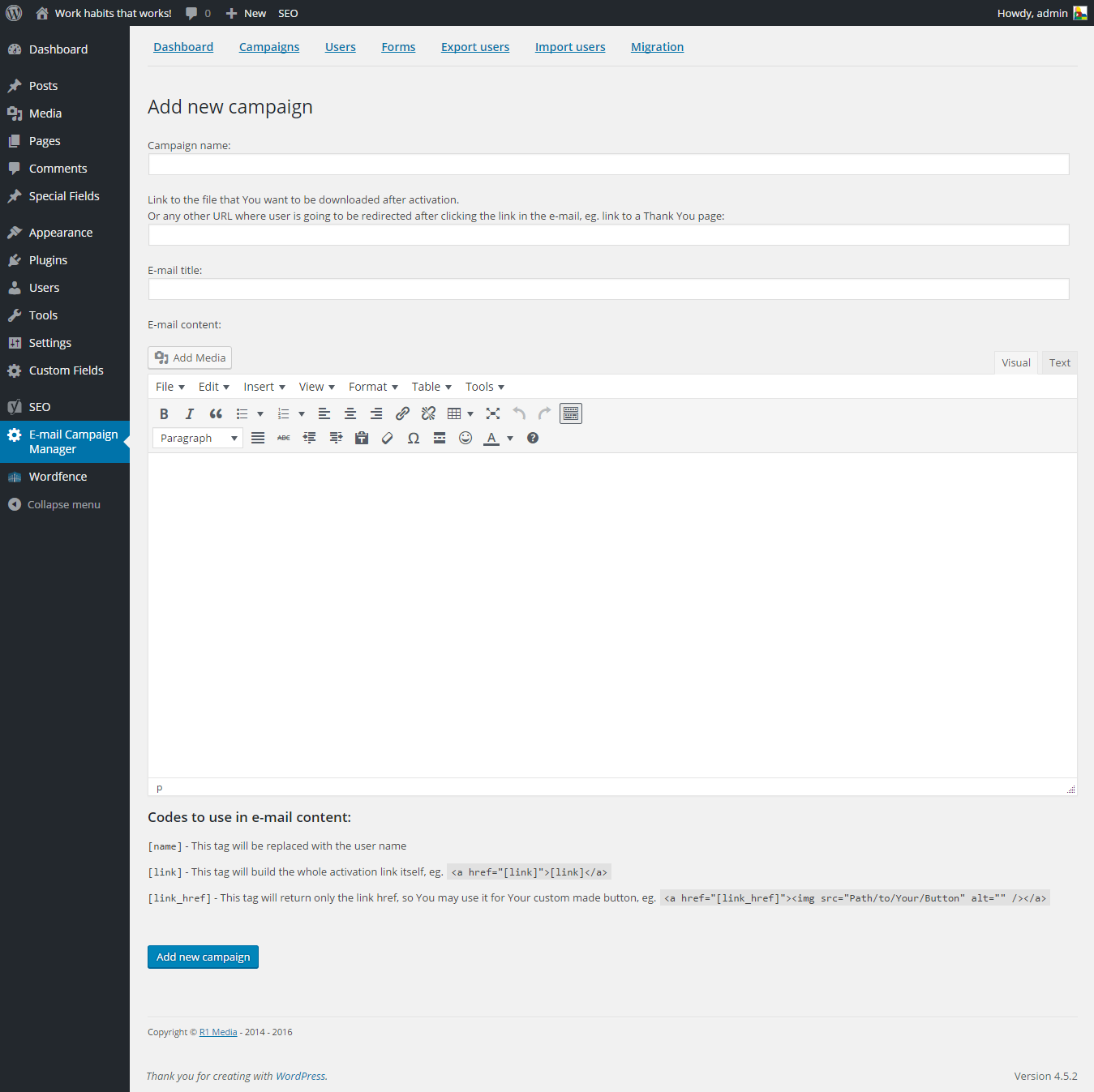Screen dimensions: 1094x1092
Task: Open the Migration link
Action: pos(658,47)
